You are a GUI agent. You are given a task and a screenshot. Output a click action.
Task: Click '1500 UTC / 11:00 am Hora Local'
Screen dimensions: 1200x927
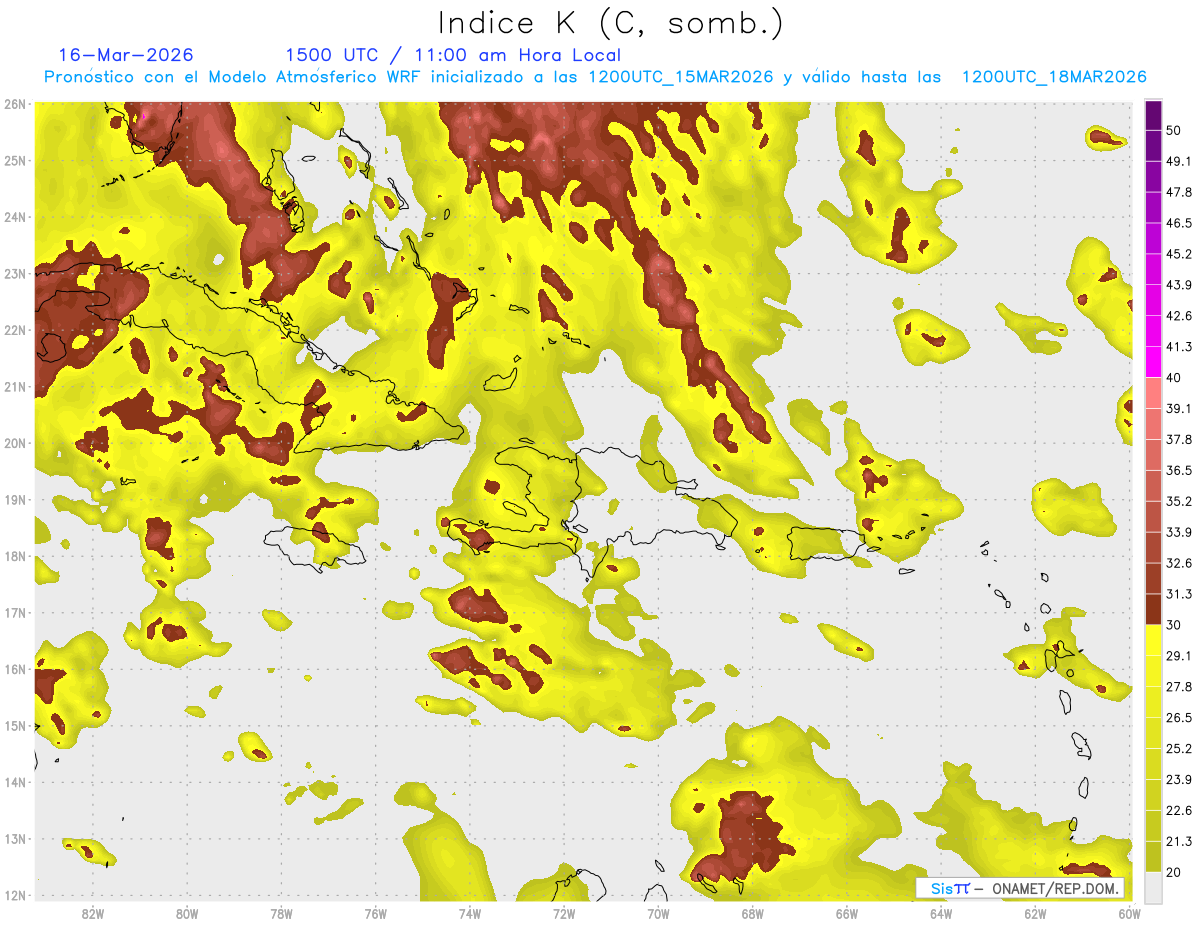[453, 55]
